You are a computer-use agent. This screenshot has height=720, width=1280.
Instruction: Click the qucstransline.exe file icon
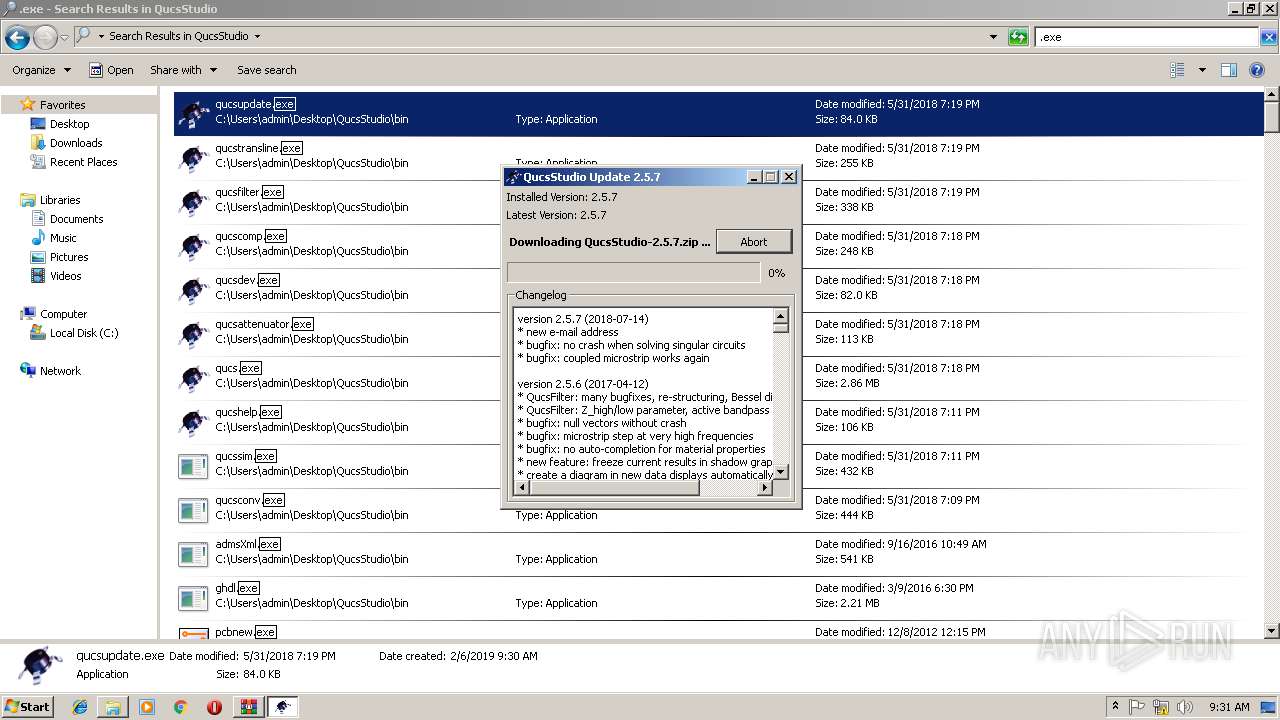coord(193,158)
